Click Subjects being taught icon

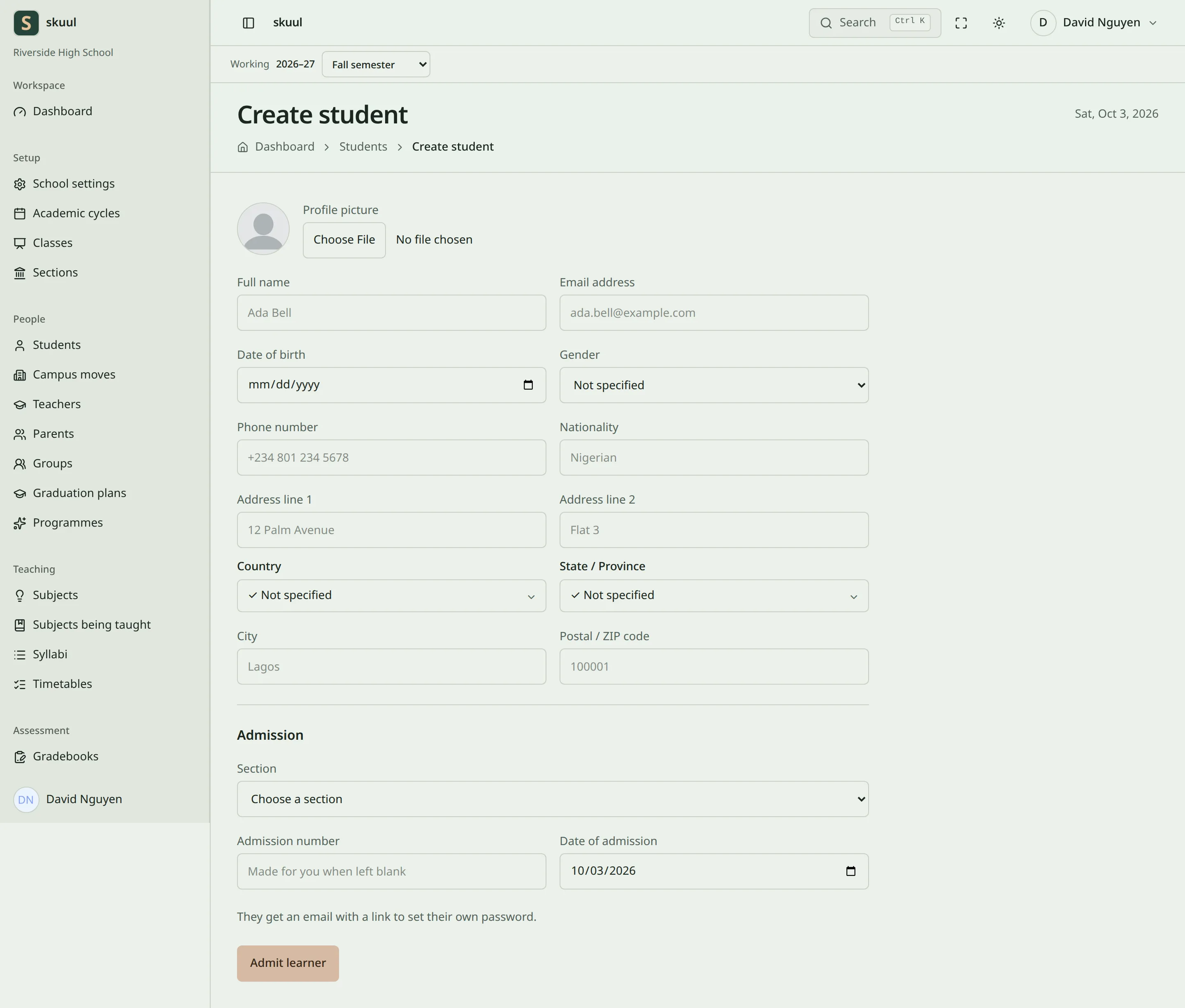coord(20,625)
